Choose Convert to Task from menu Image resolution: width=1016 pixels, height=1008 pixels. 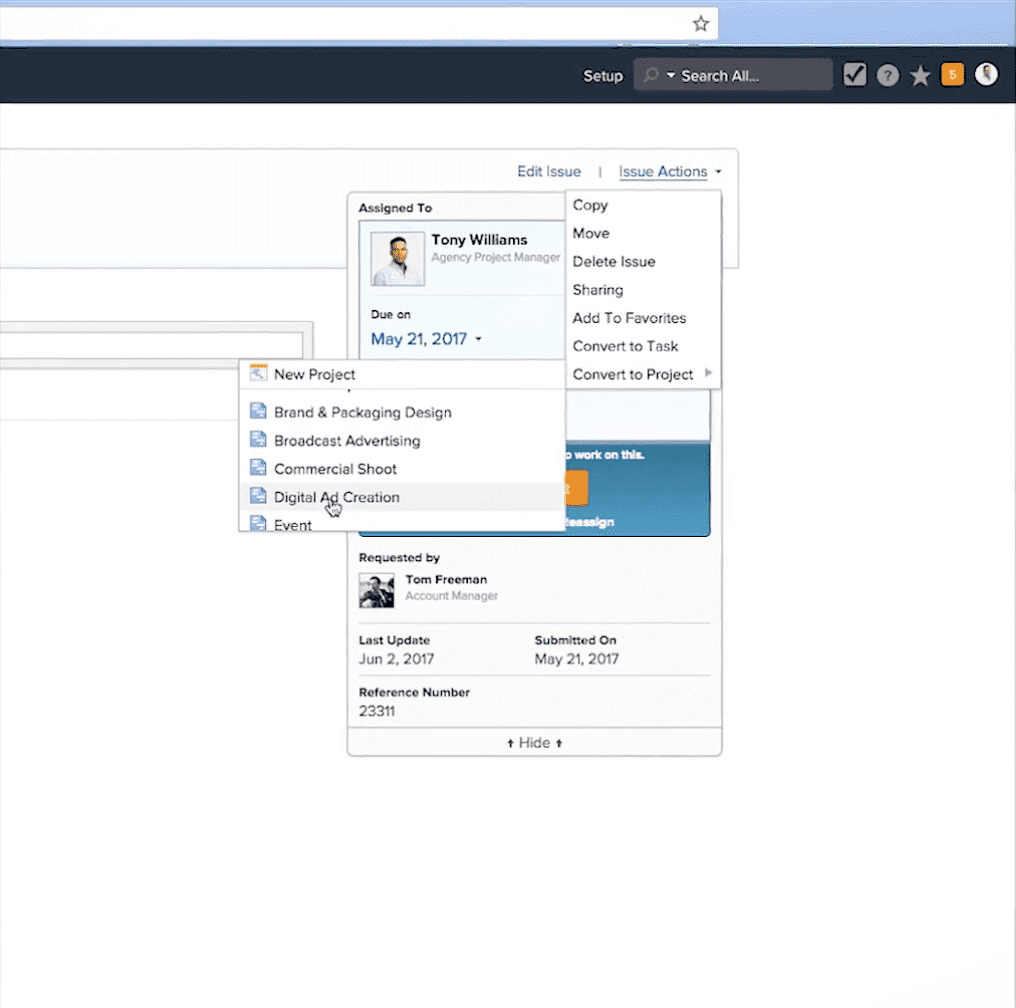point(625,346)
